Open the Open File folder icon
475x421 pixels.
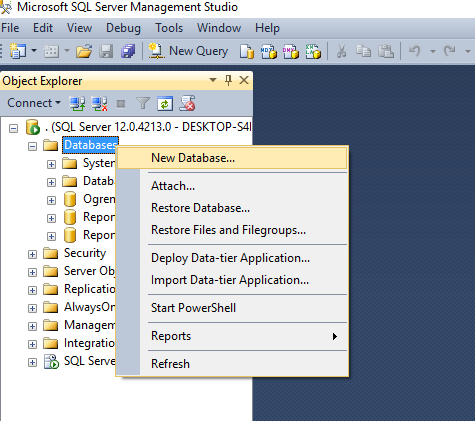pos(84,51)
